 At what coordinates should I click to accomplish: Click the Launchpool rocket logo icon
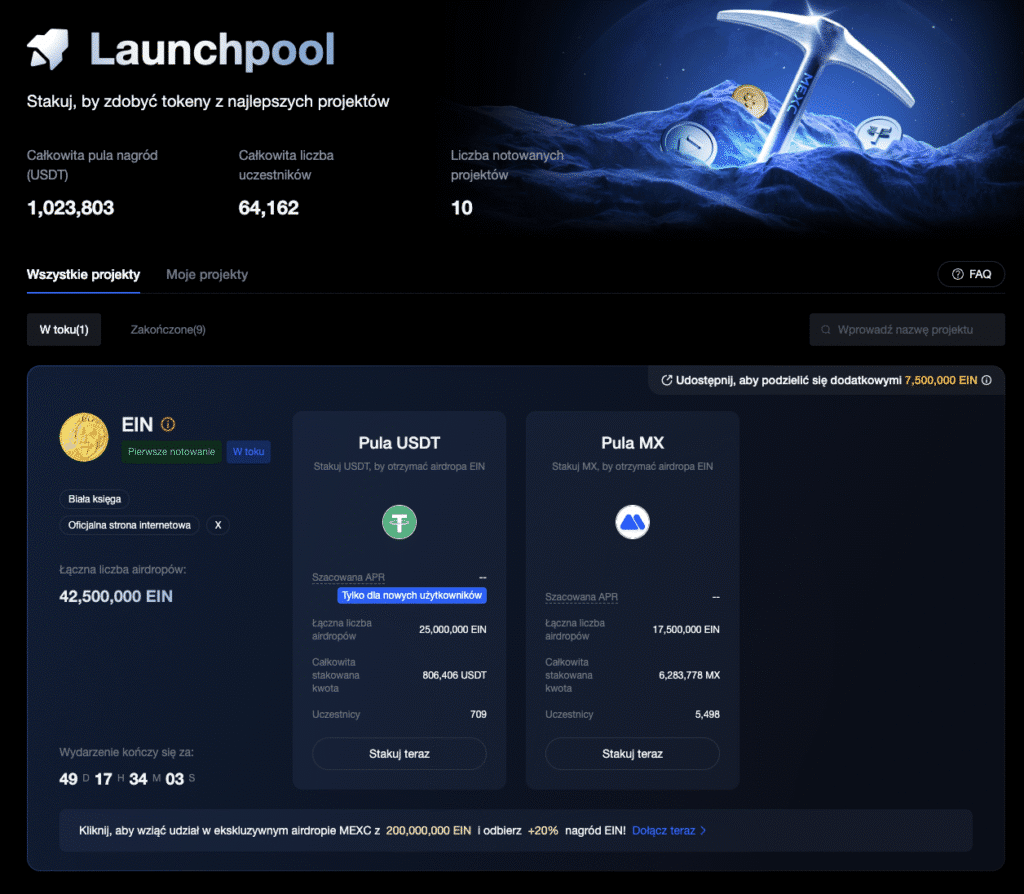point(48,50)
